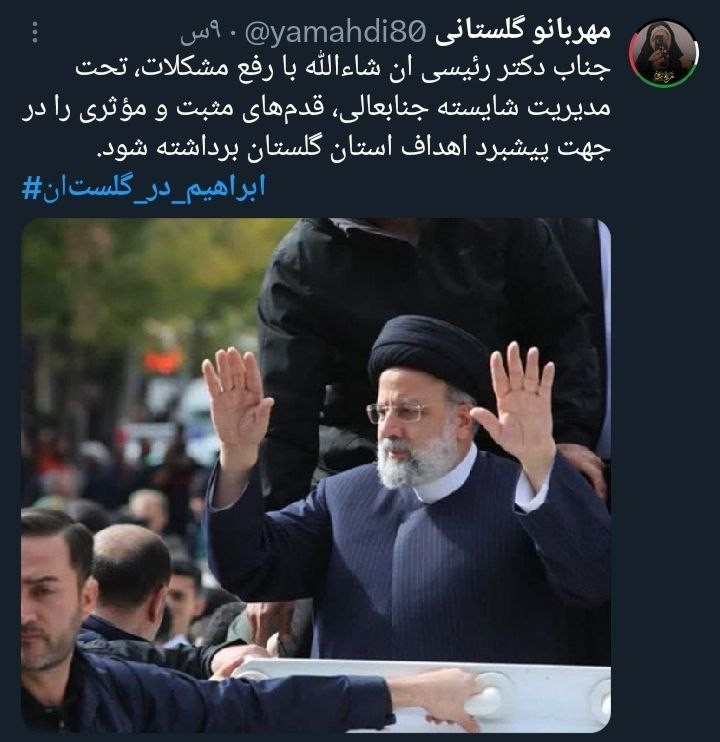Open profile via name مهربانو گلستانی
The image size is (720, 742).
[x=523, y=32]
